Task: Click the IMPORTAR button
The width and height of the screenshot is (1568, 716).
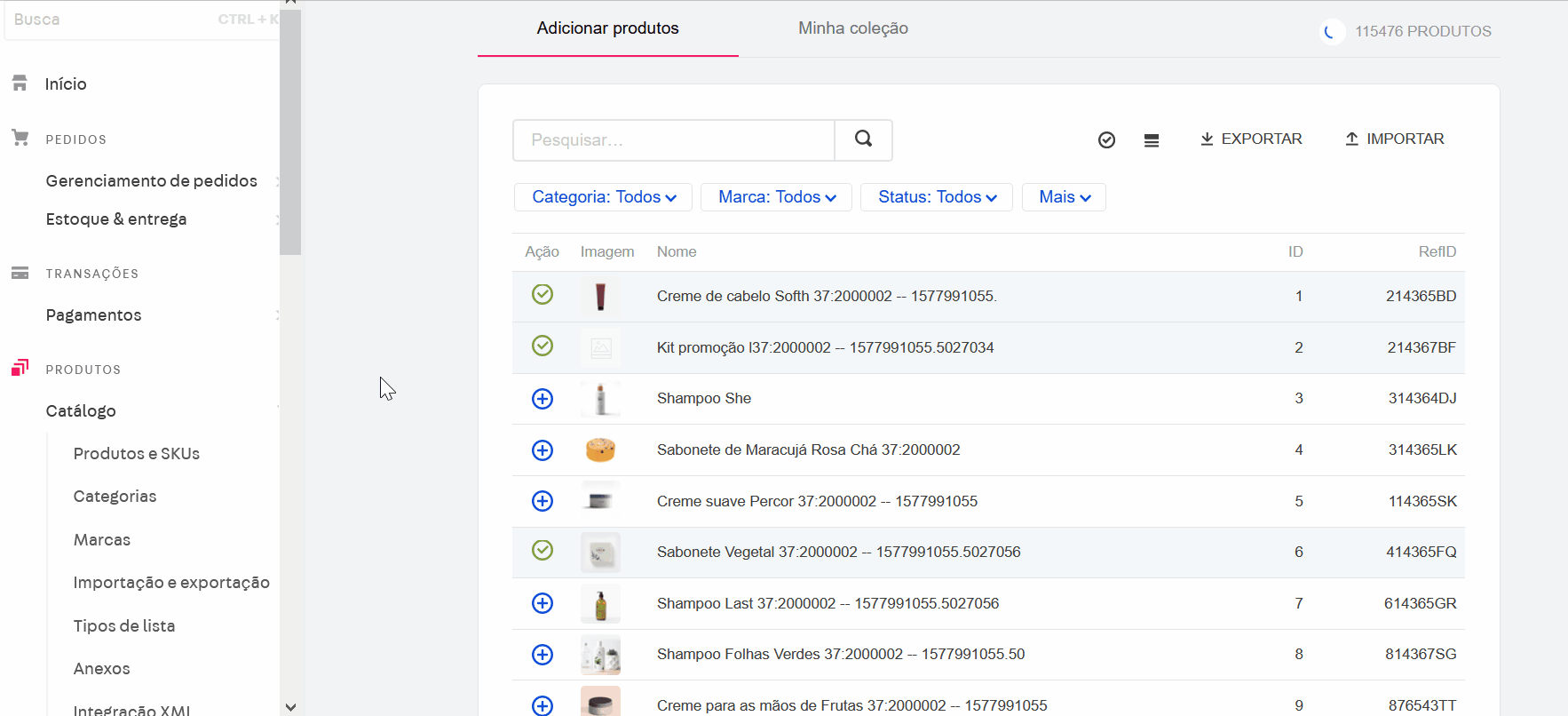Action: [1394, 139]
